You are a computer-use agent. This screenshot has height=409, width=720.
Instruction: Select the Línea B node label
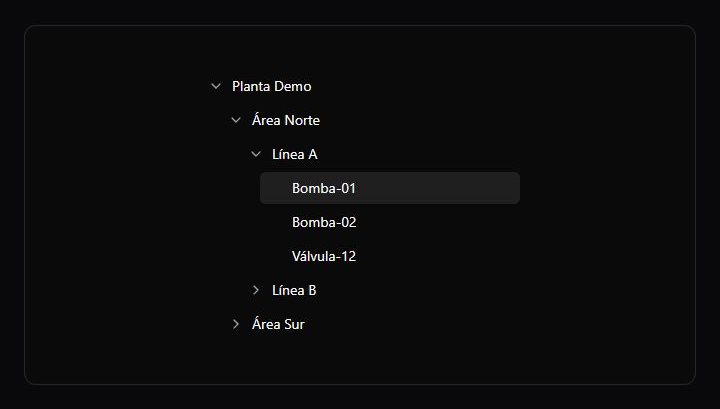(294, 290)
